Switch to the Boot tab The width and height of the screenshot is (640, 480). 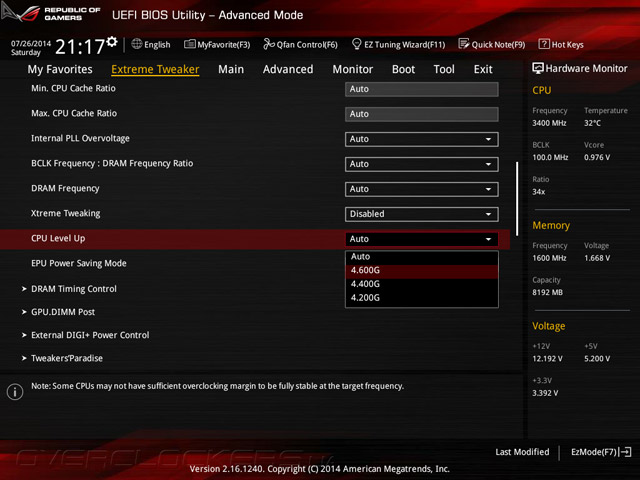tap(403, 69)
